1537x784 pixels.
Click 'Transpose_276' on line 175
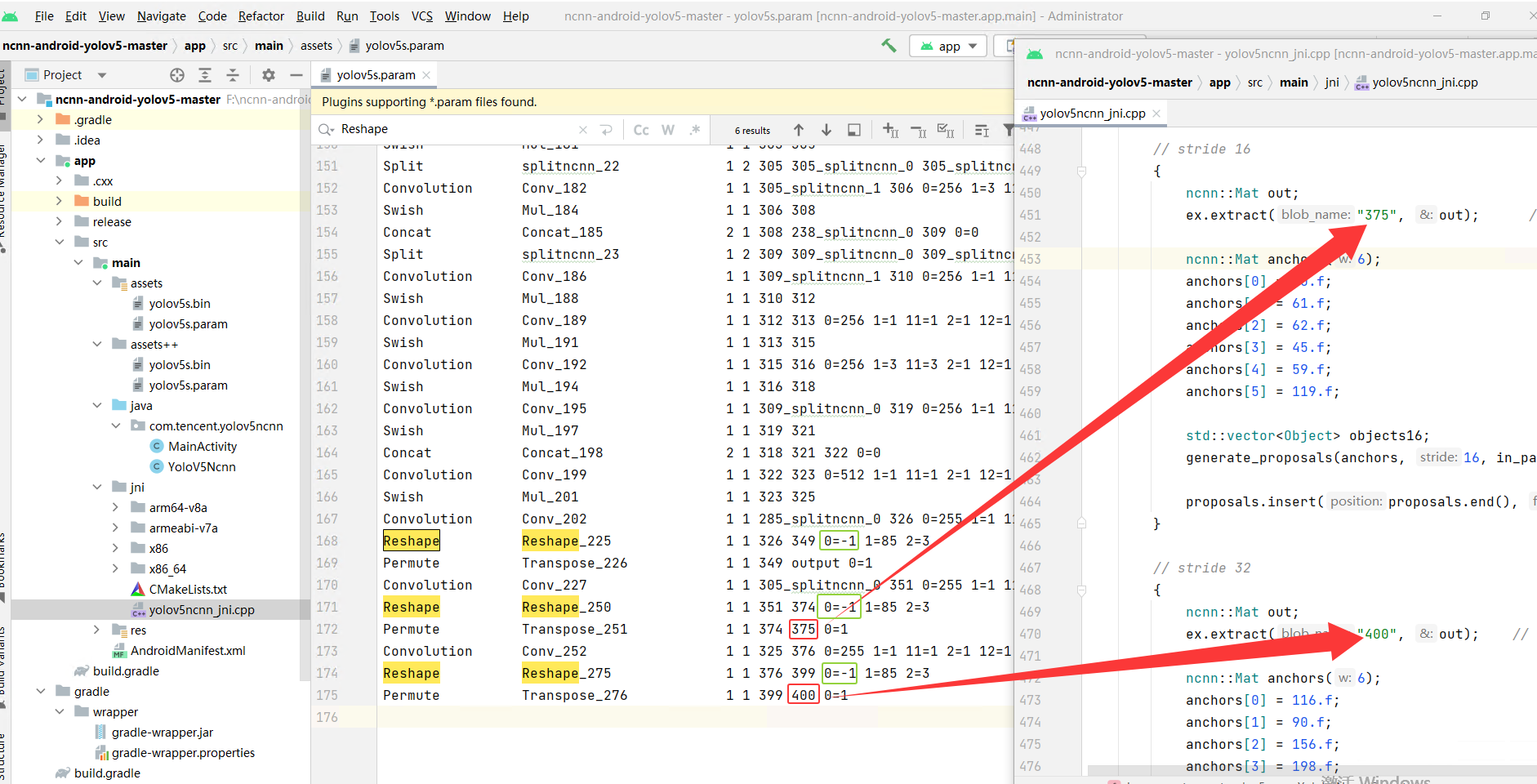pyautogui.click(x=575, y=695)
